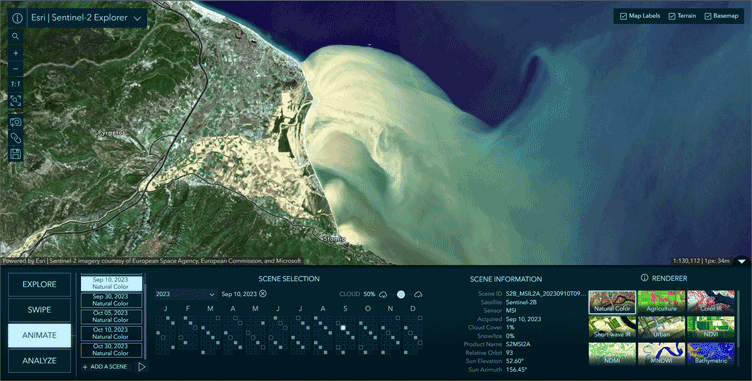Copy link using the chain icon

(16, 138)
